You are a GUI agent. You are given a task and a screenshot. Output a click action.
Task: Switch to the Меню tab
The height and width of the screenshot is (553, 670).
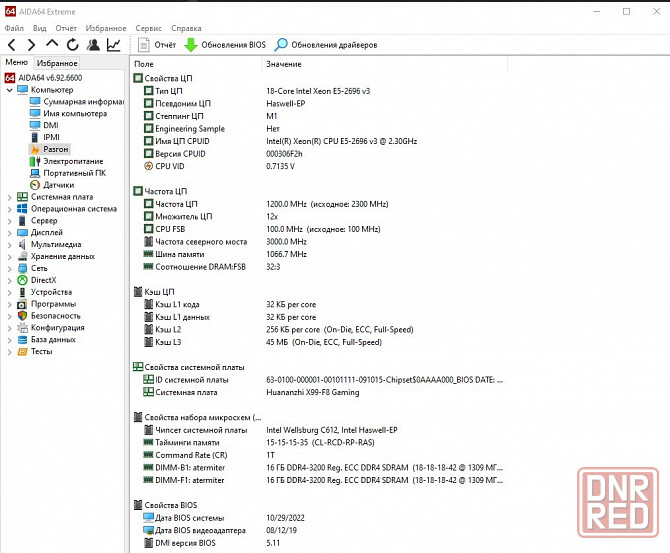16,62
